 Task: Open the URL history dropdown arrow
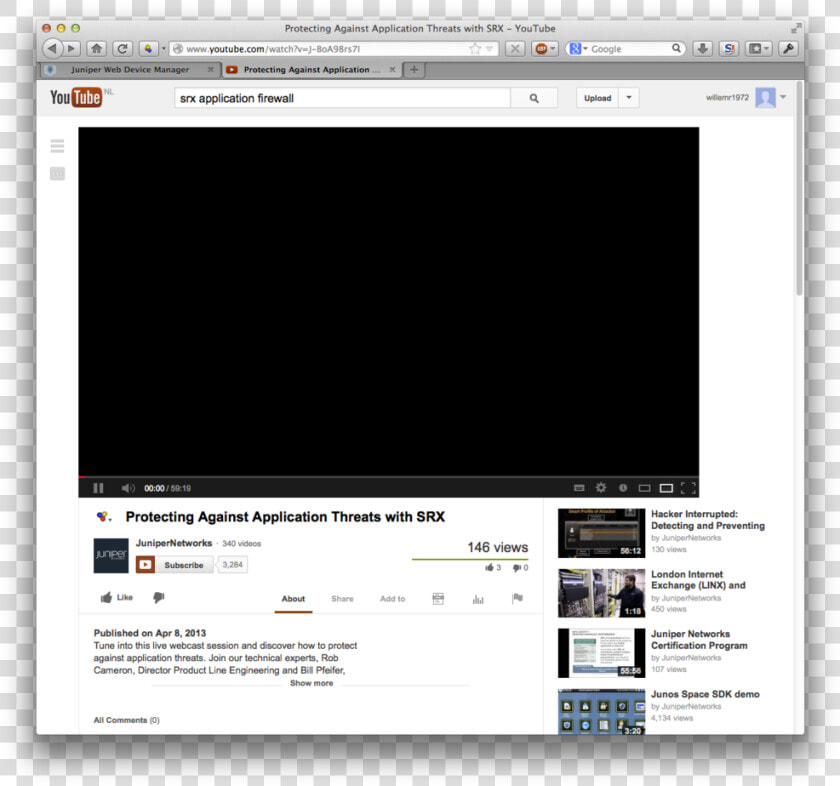coord(489,49)
